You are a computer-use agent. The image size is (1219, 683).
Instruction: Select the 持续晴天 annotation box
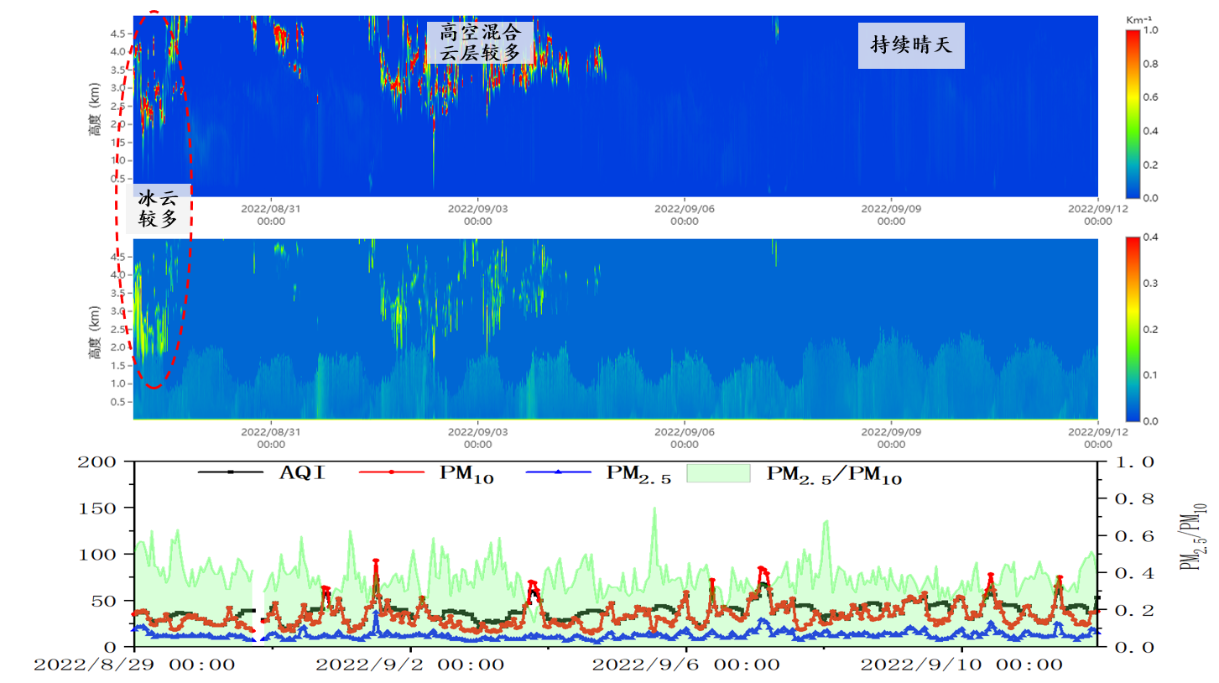(x=911, y=46)
